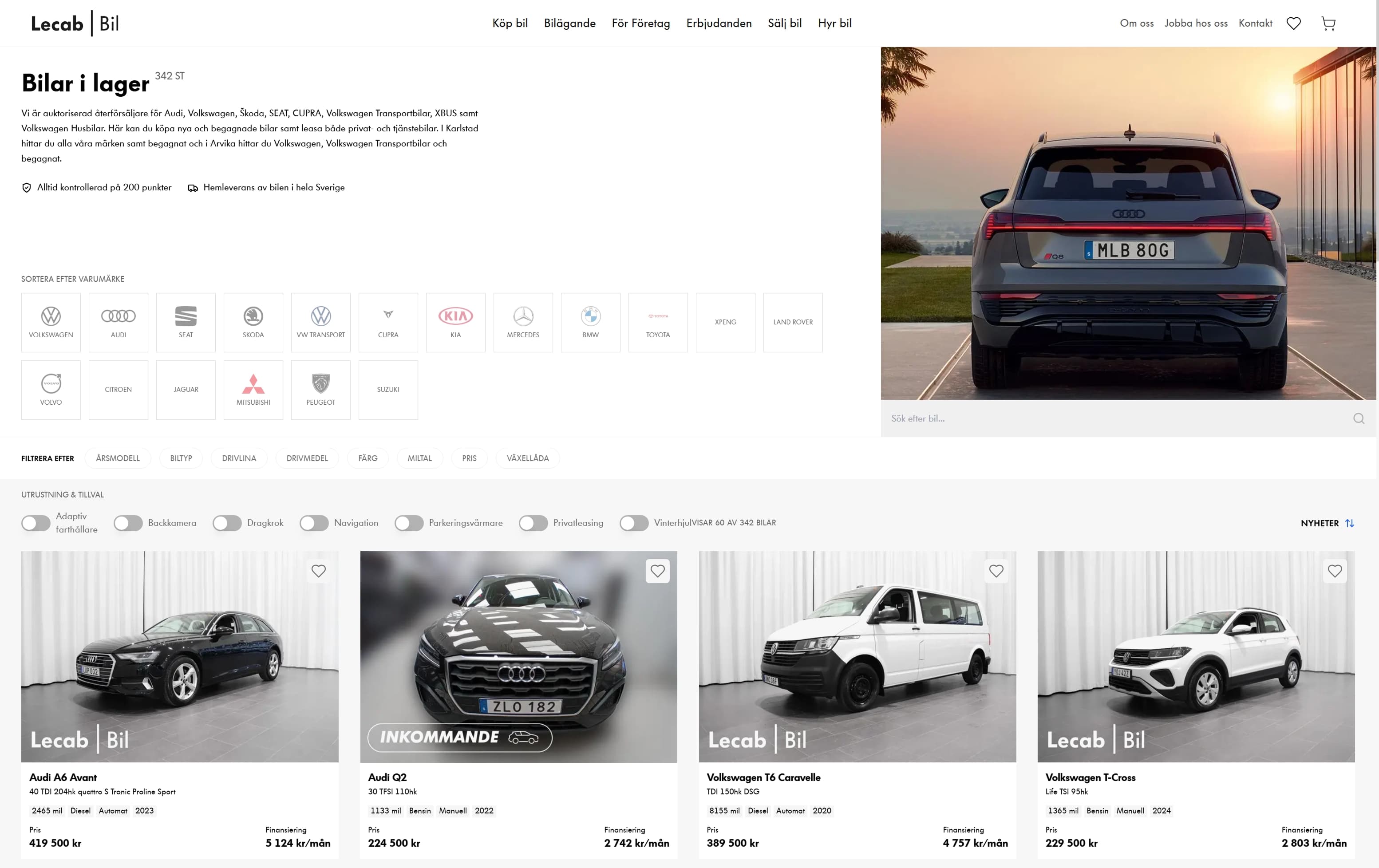The width and height of the screenshot is (1379, 868).
Task: Open the Kontakt link
Action: tap(1255, 24)
